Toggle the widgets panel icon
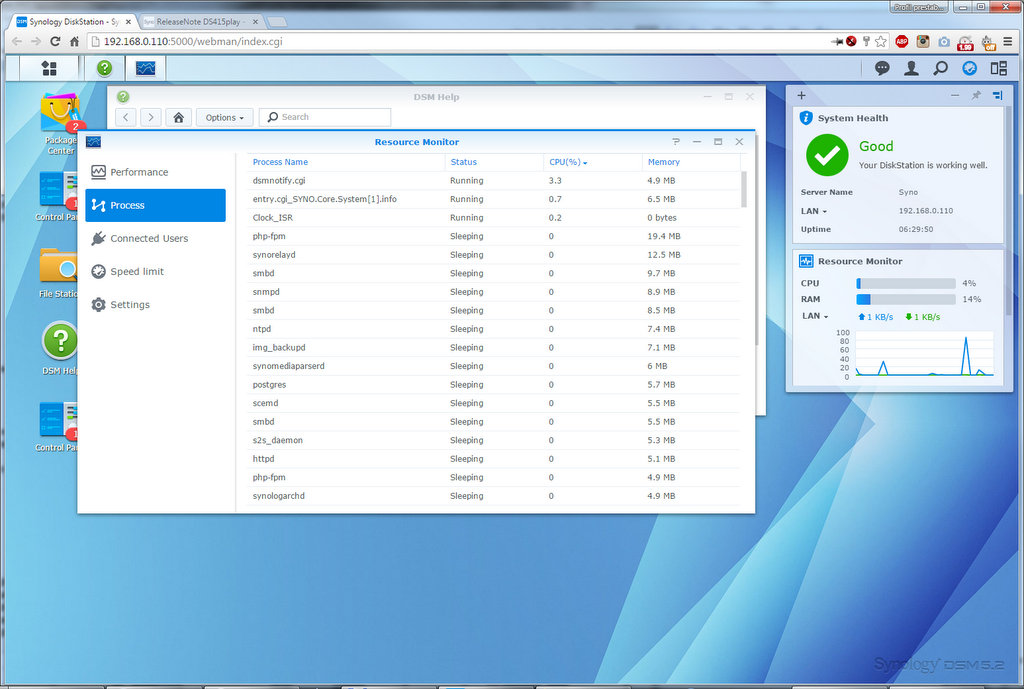1024x689 pixels. click(x=999, y=68)
